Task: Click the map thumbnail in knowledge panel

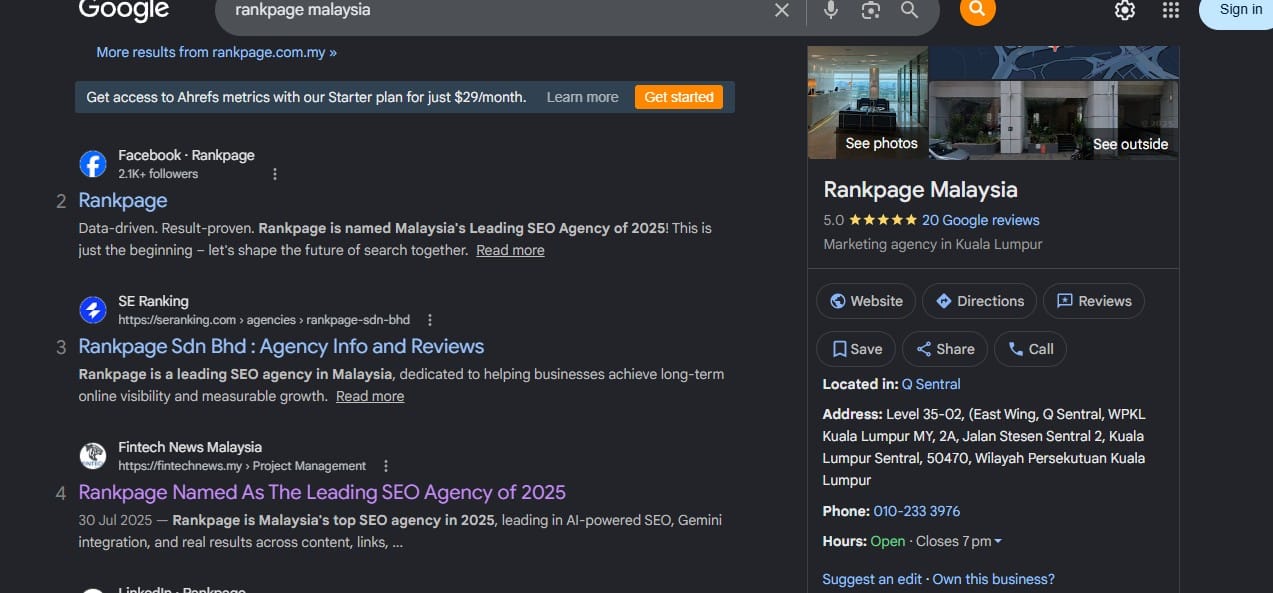Action: pos(1054,62)
